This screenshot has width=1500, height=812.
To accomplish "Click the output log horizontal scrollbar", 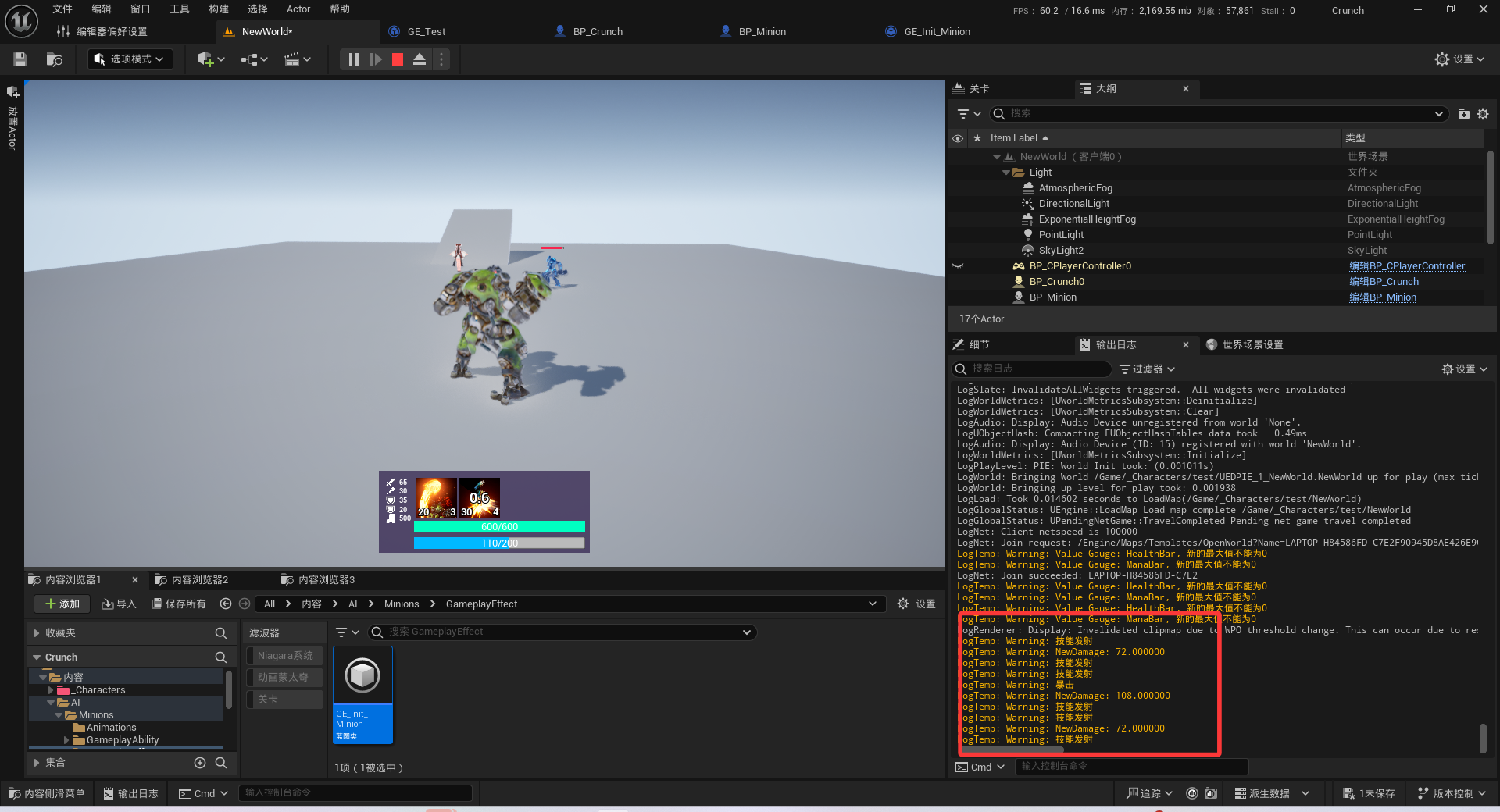I will [1012, 750].
